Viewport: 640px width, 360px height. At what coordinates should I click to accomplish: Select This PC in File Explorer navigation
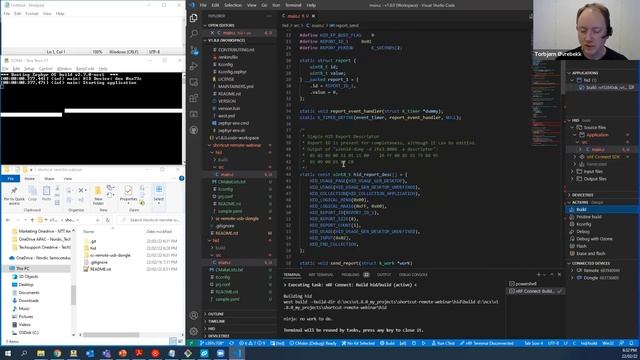[x=22, y=269]
